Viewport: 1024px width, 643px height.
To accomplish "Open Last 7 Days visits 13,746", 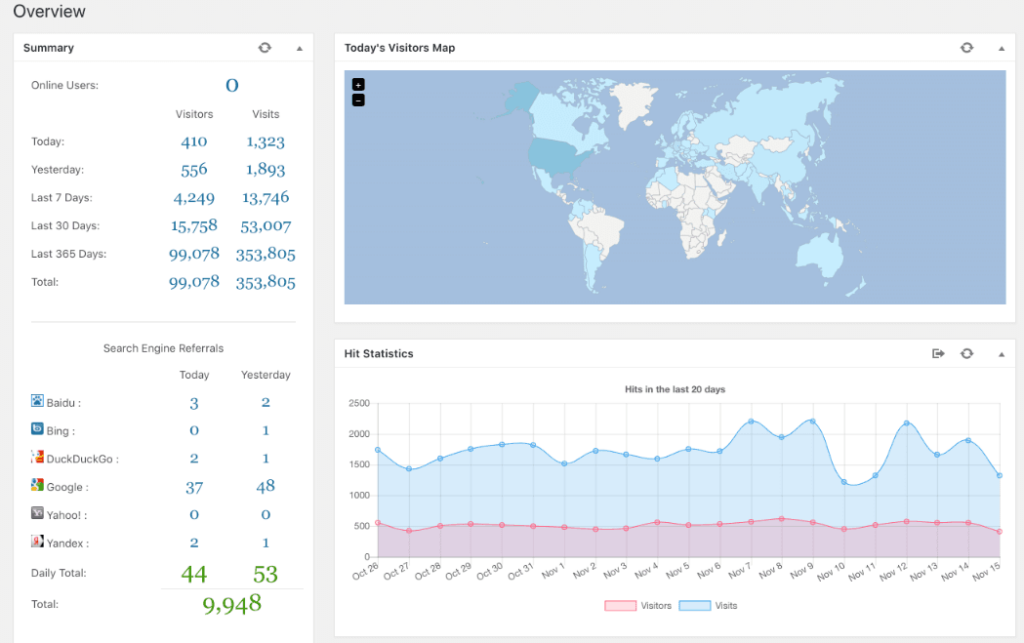I will pos(265,198).
